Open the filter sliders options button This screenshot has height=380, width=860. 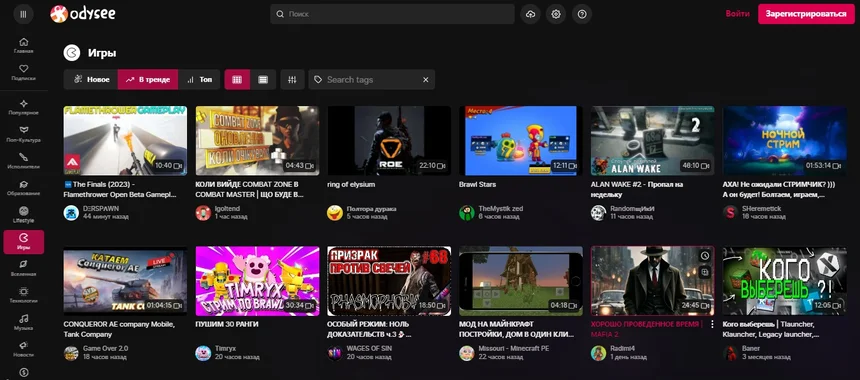coord(292,80)
